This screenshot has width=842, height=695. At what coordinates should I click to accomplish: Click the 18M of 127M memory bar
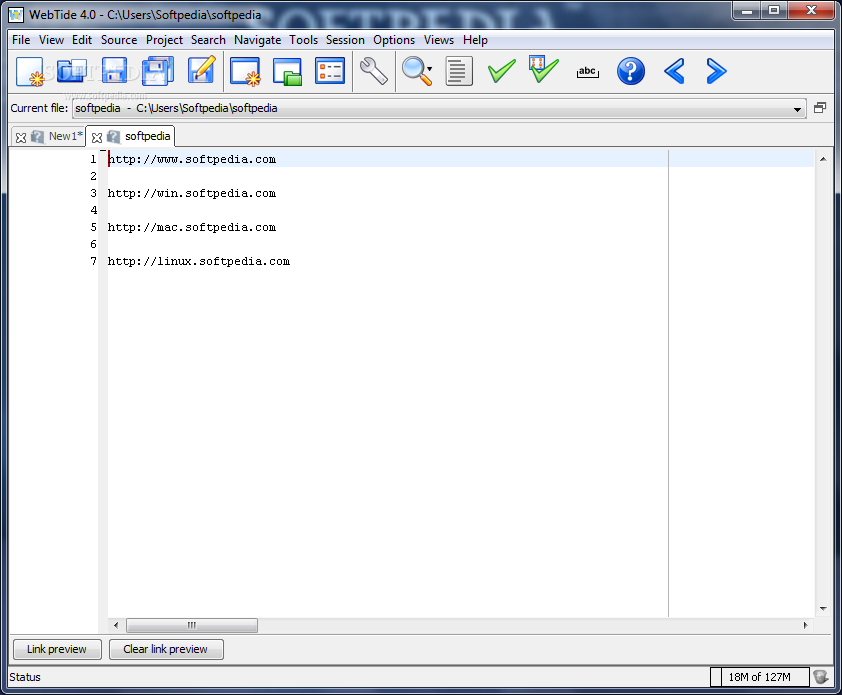click(x=759, y=677)
